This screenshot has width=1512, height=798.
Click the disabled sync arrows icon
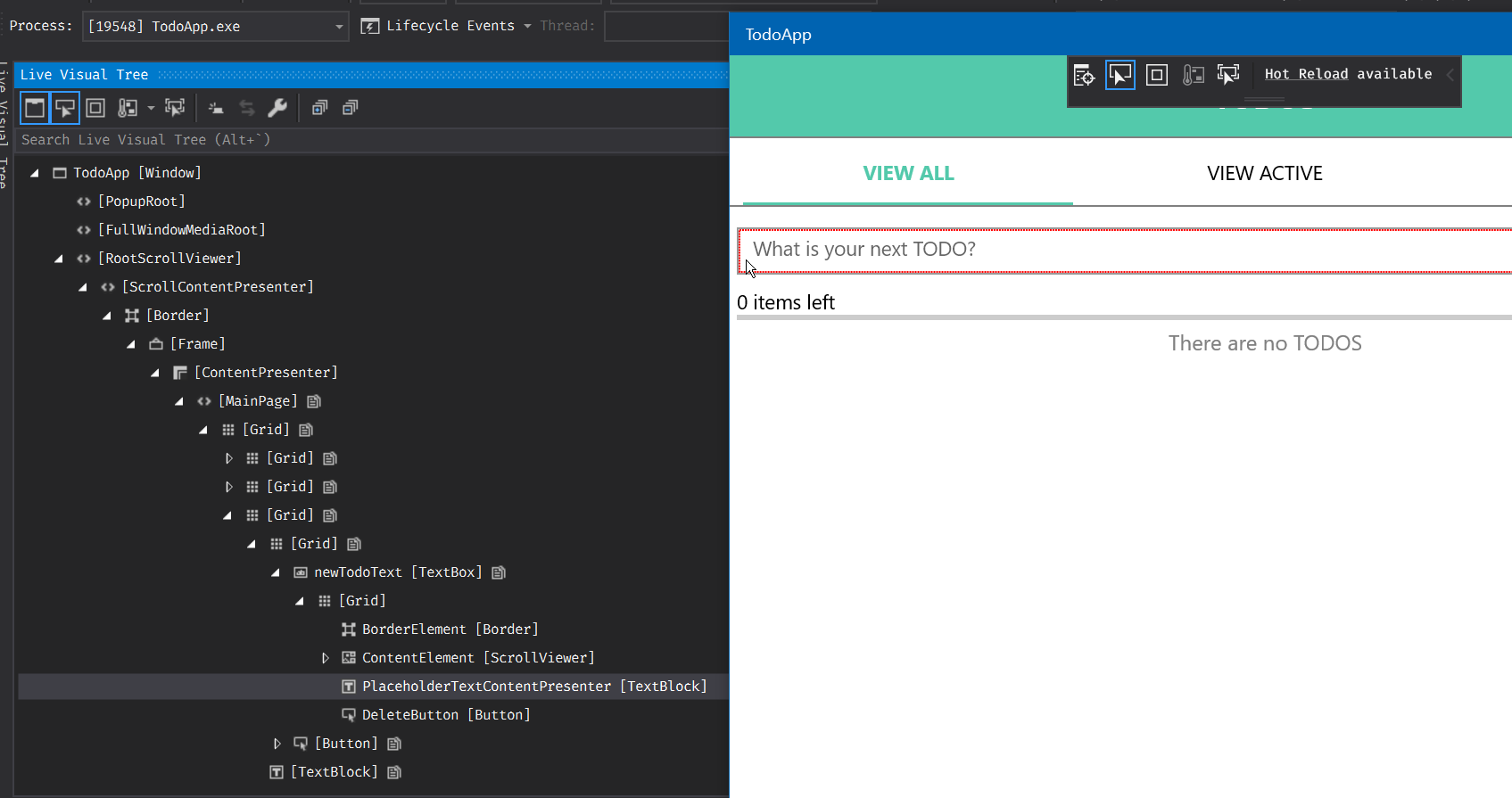(x=247, y=108)
